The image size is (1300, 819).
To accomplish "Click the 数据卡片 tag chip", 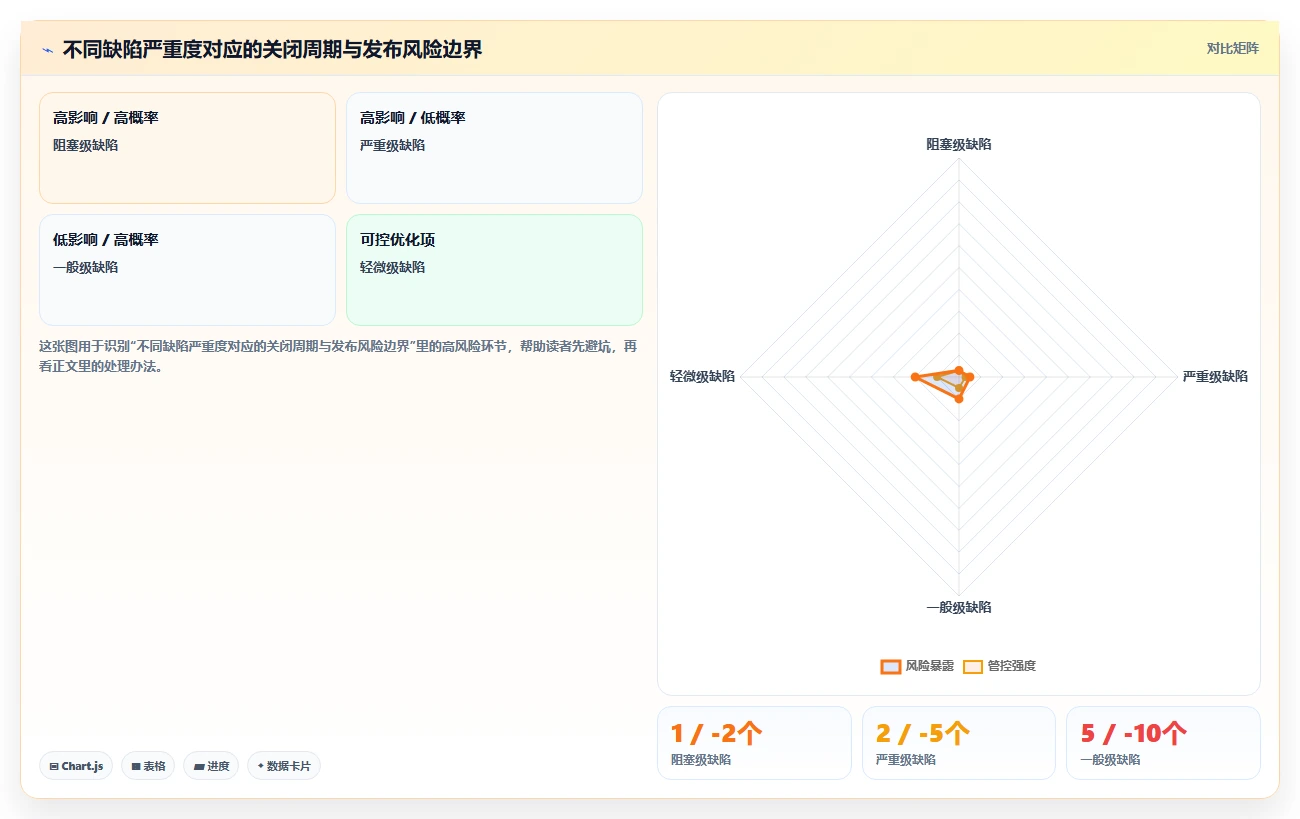I will tap(284, 766).
